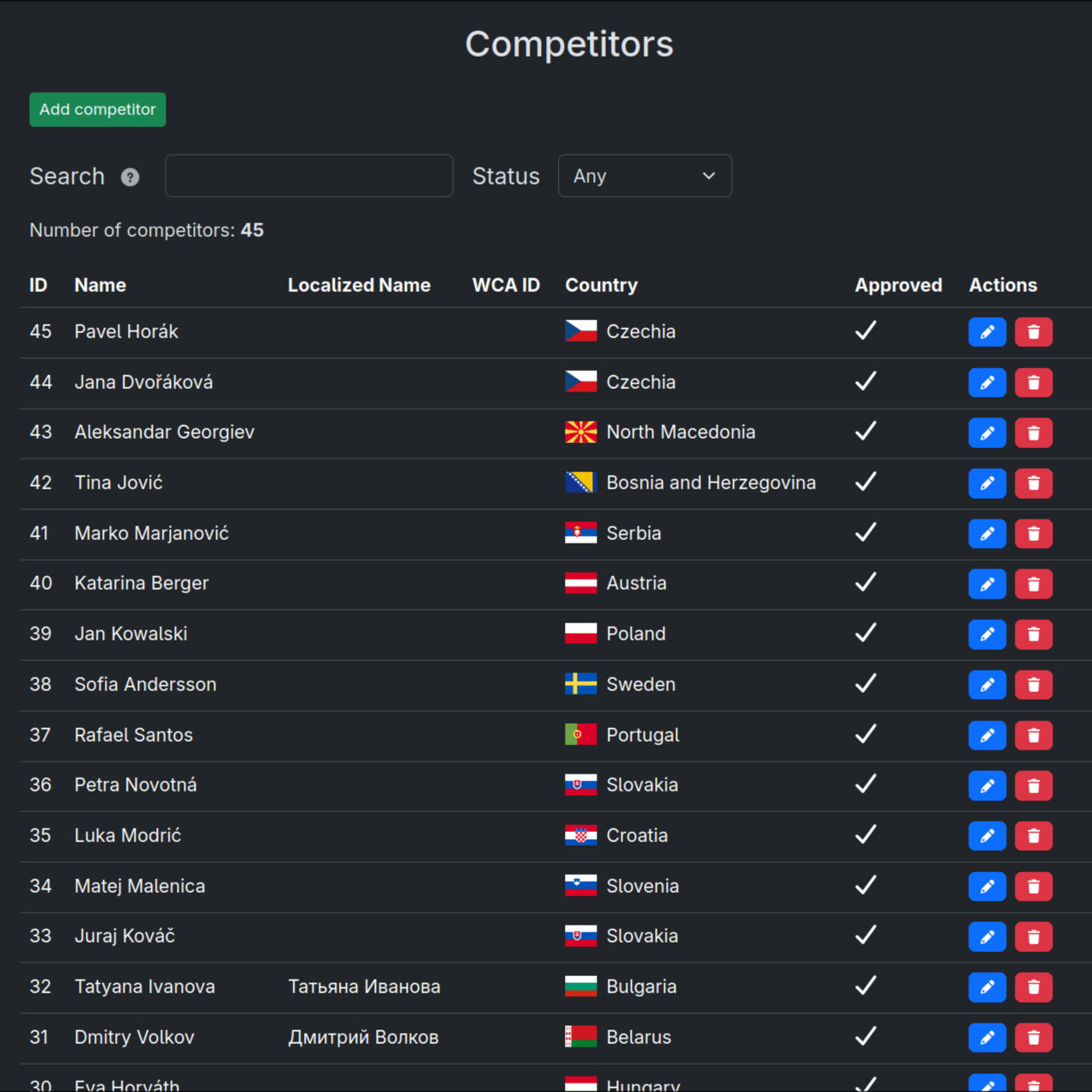The height and width of the screenshot is (1092, 1092).
Task: Delete competitor Katarina Berger
Action: coord(1033,584)
